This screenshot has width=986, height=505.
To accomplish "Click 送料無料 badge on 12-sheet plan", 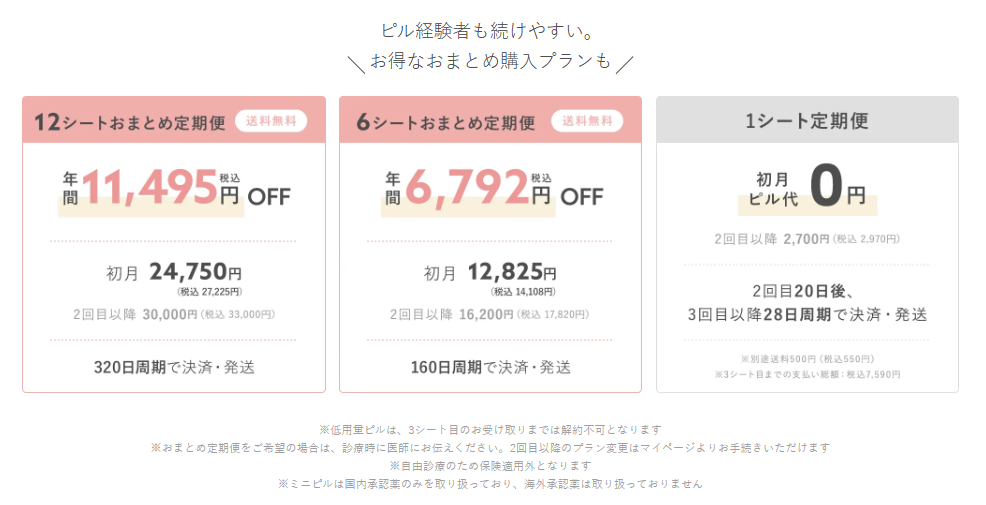I will pos(271,121).
